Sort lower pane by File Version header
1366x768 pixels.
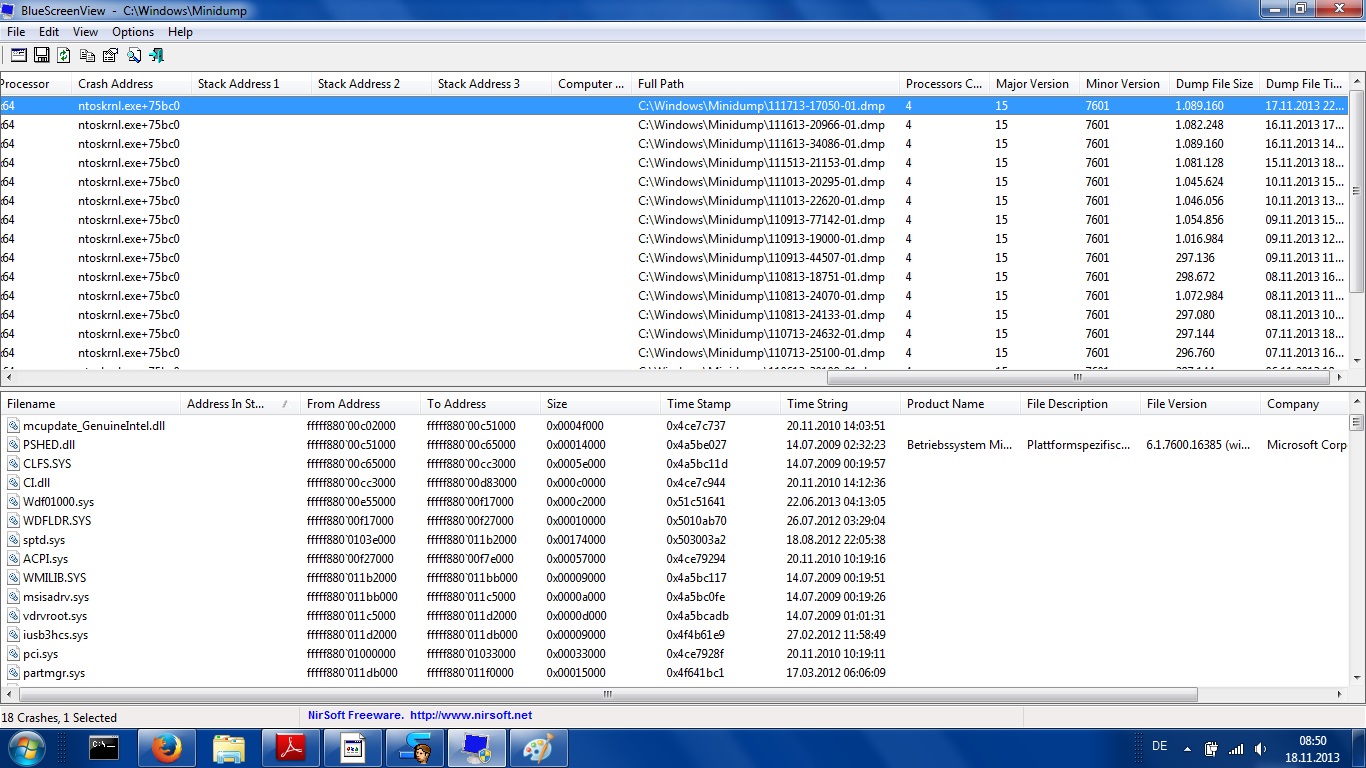tap(1201, 404)
